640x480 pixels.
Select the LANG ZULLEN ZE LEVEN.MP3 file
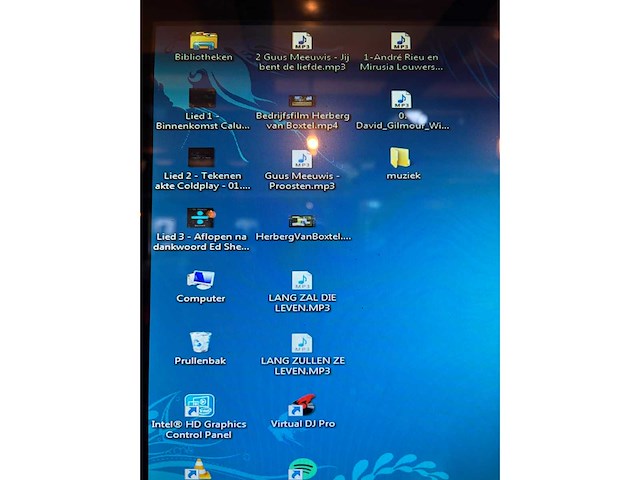pos(302,343)
